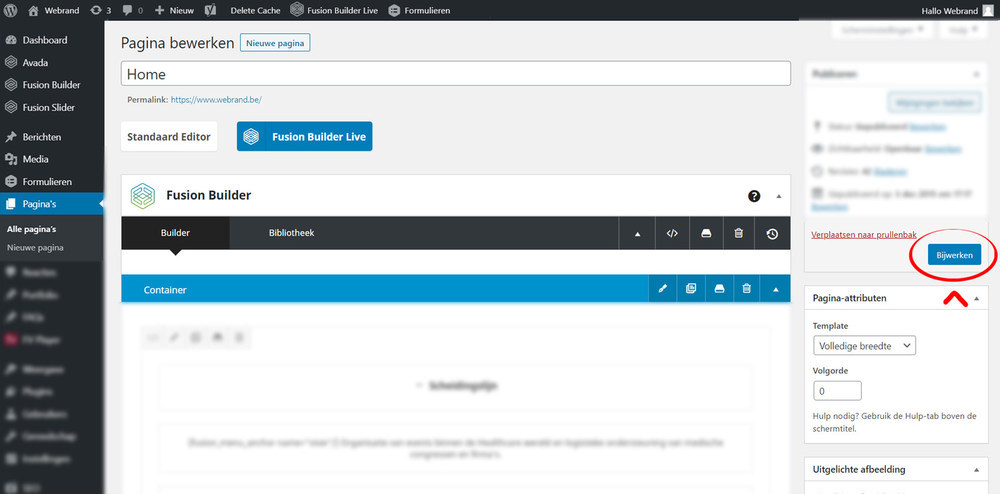Click the Bijwerken update button
1000x494 pixels.
[954, 254]
